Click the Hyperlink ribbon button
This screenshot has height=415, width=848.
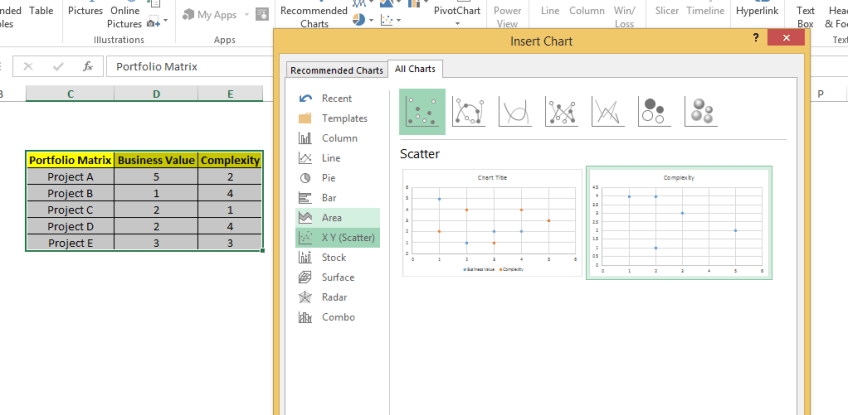[758, 10]
